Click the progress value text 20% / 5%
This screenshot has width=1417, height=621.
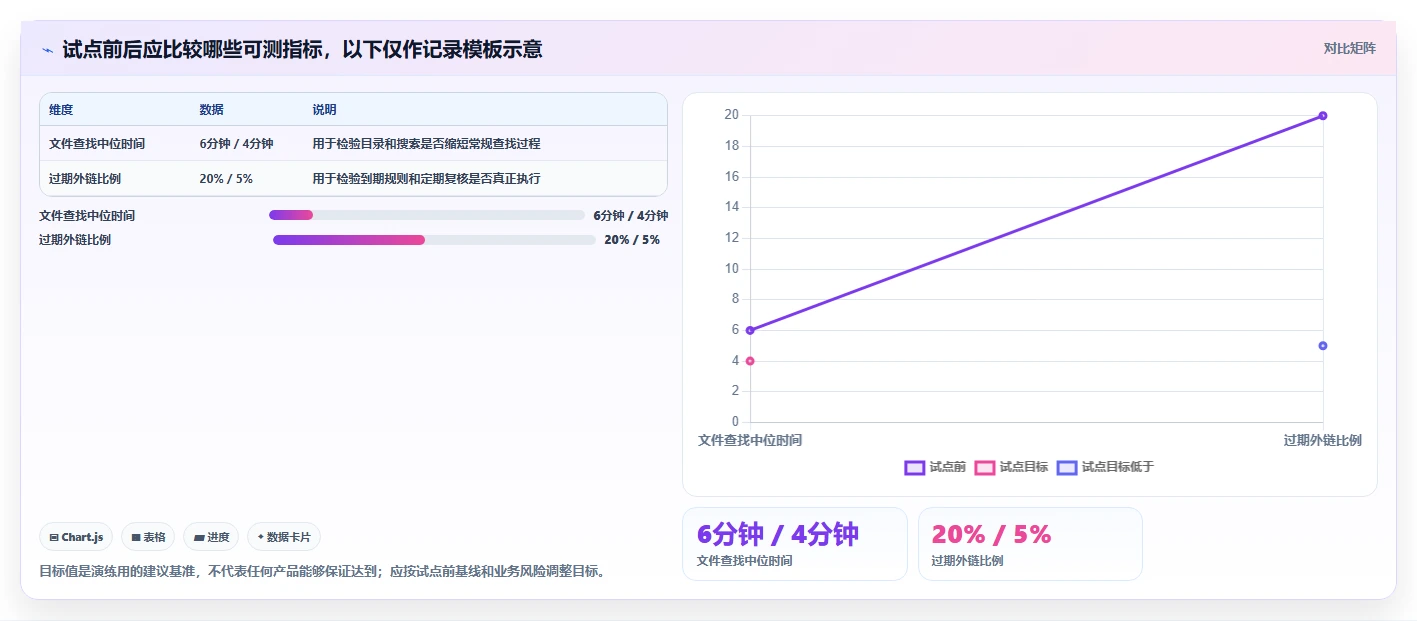(632, 240)
